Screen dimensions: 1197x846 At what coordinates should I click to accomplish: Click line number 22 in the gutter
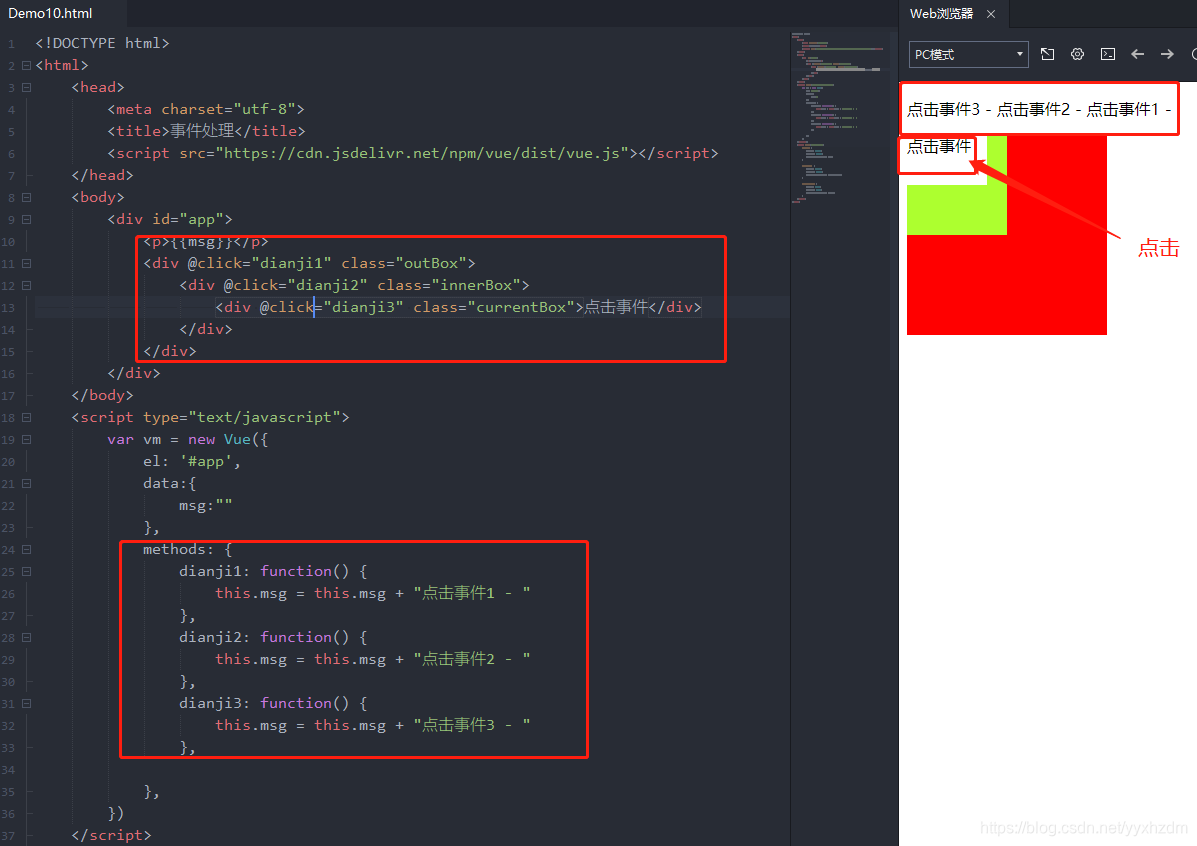8,506
